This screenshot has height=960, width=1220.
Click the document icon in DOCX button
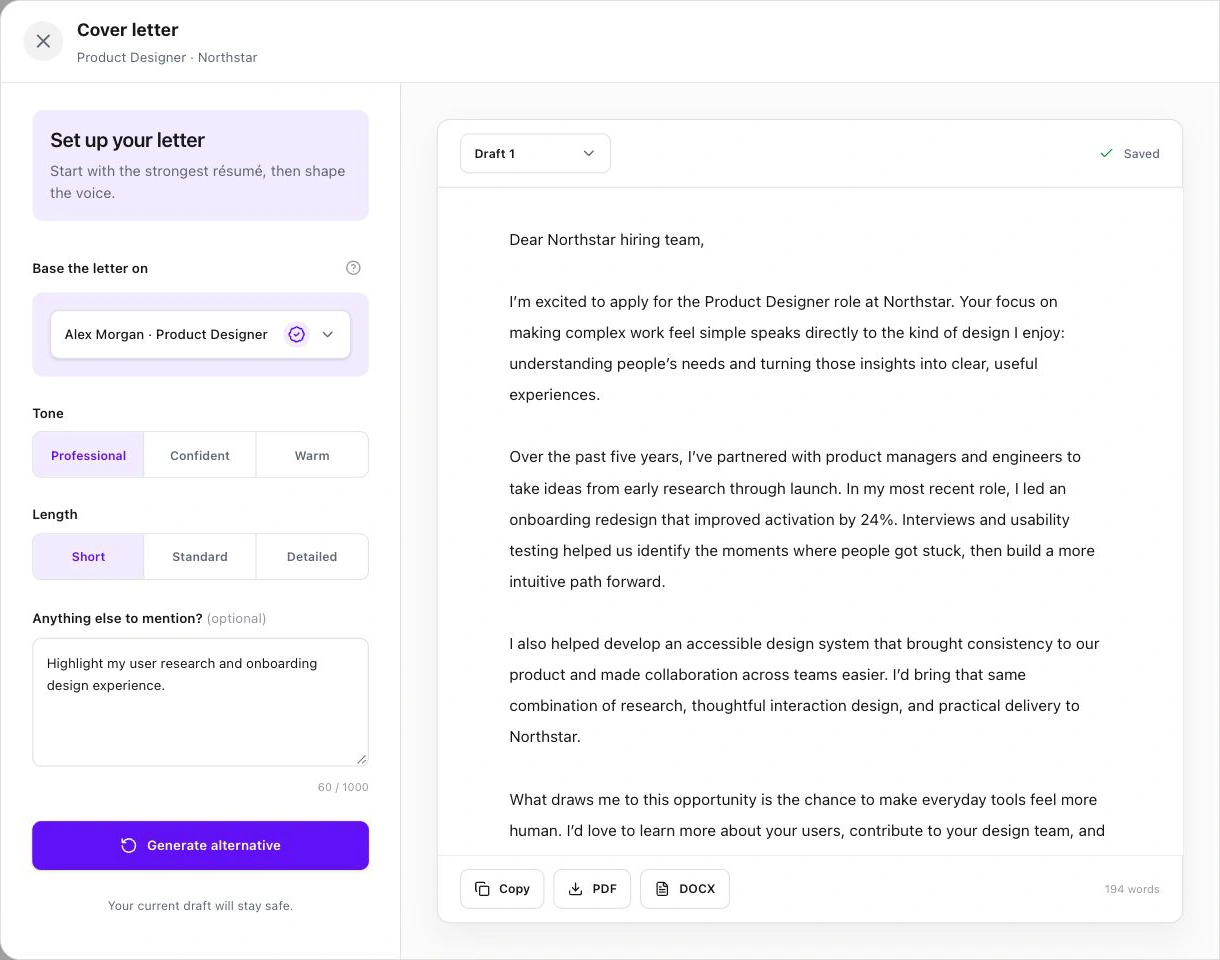coord(662,889)
